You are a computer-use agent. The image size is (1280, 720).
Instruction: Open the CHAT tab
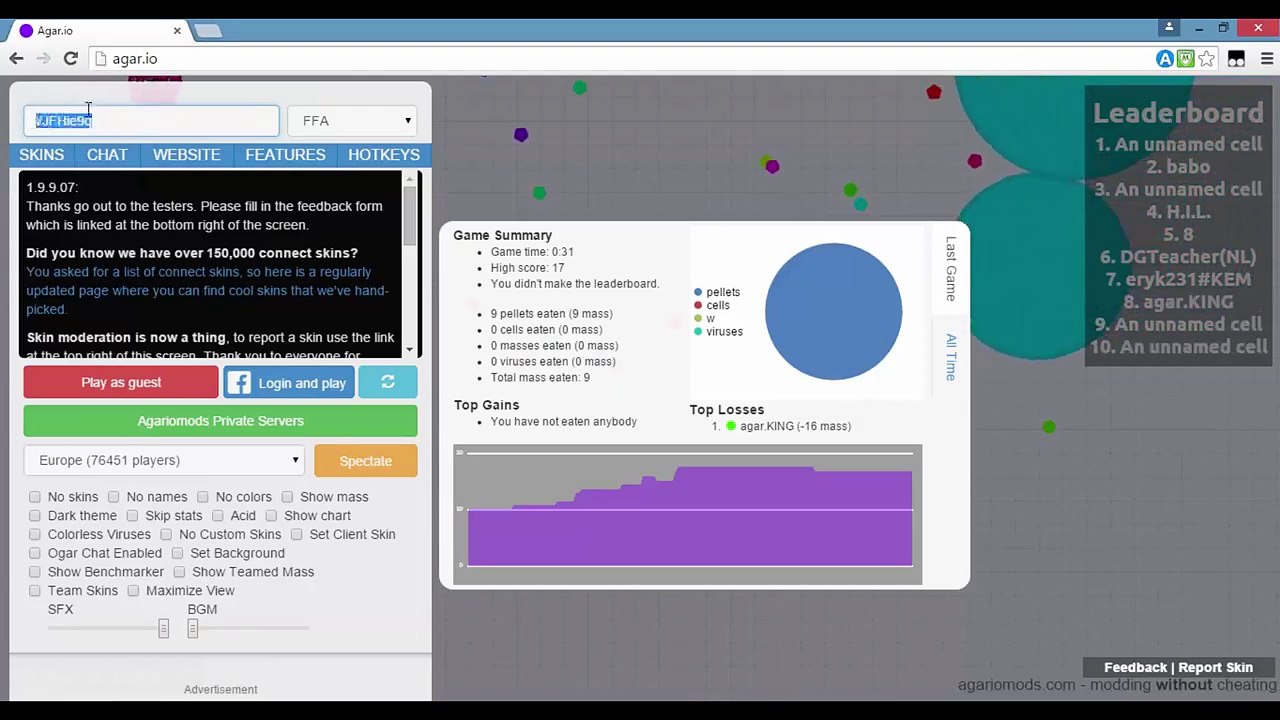tap(107, 155)
